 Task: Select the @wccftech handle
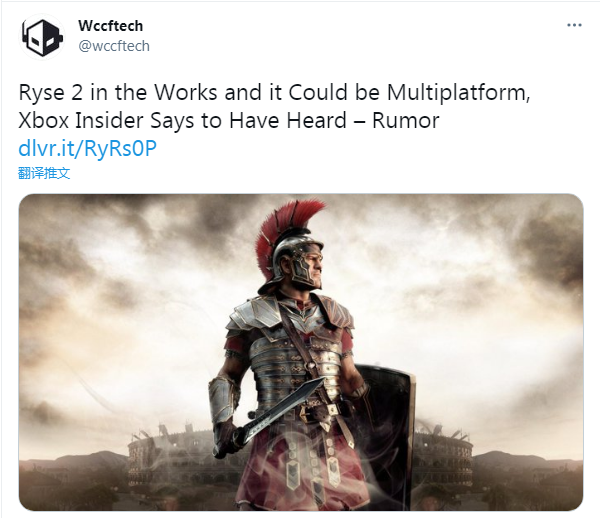(114, 46)
